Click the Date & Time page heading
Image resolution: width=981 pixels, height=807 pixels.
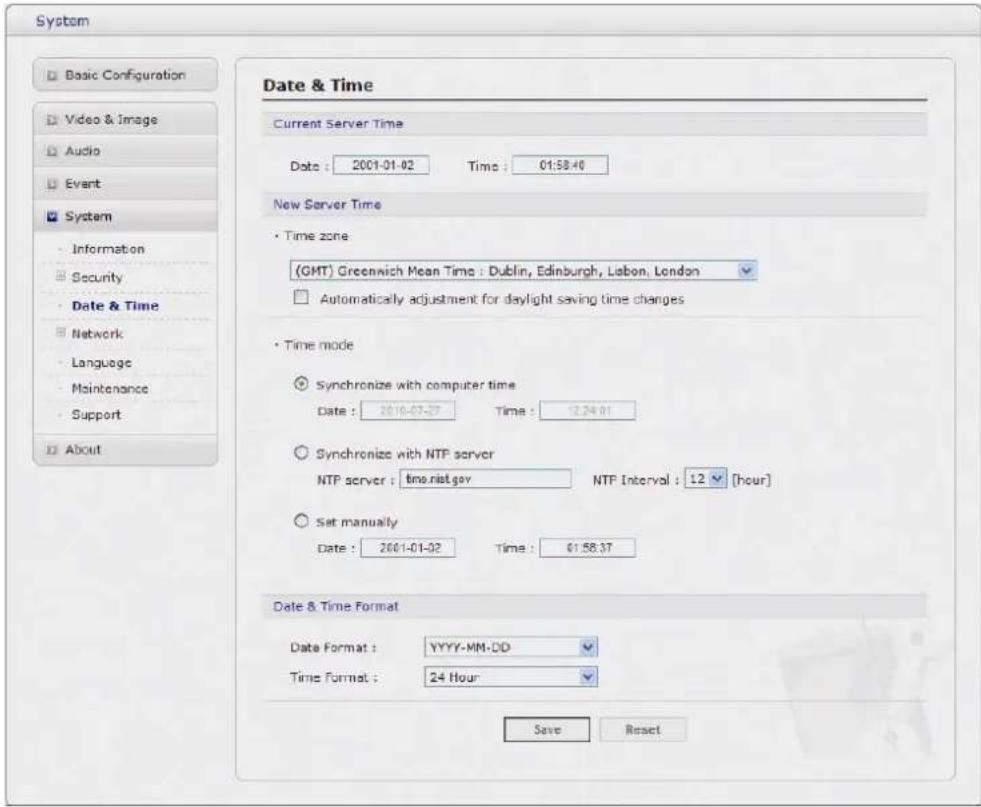point(318,85)
